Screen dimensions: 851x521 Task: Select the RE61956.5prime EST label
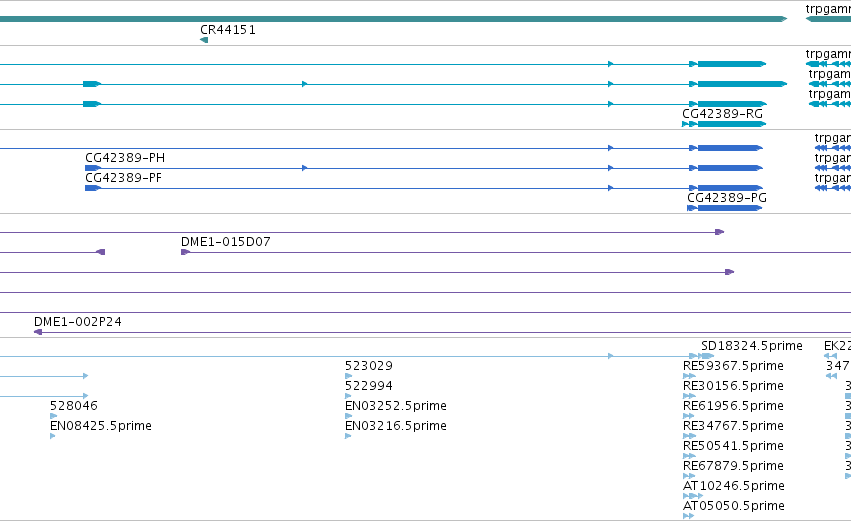733,406
